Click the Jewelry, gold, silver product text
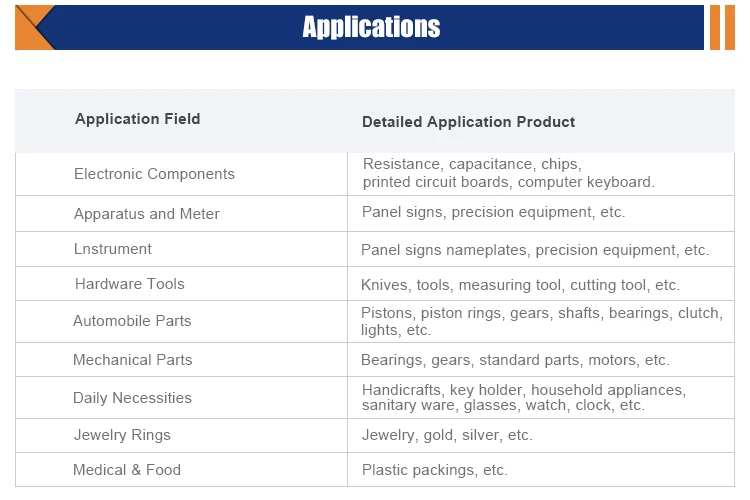The width and height of the screenshot is (750, 500). point(447,435)
